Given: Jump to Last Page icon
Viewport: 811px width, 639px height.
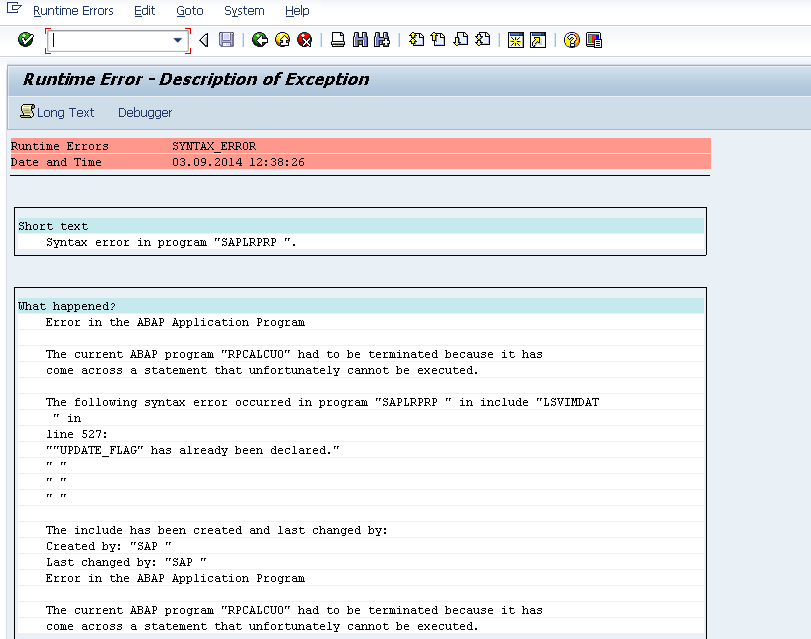Looking at the screenshot, I should click(x=483, y=40).
